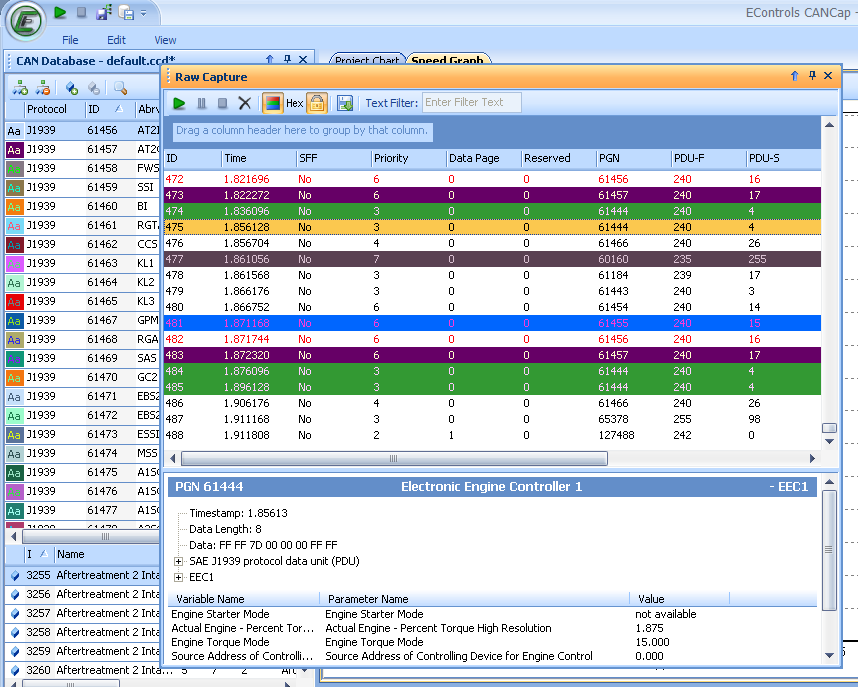The image size is (858, 687).
Task: Click the add signal icon with blue cube
Action: pyautogui.click(x=72, y=87)
